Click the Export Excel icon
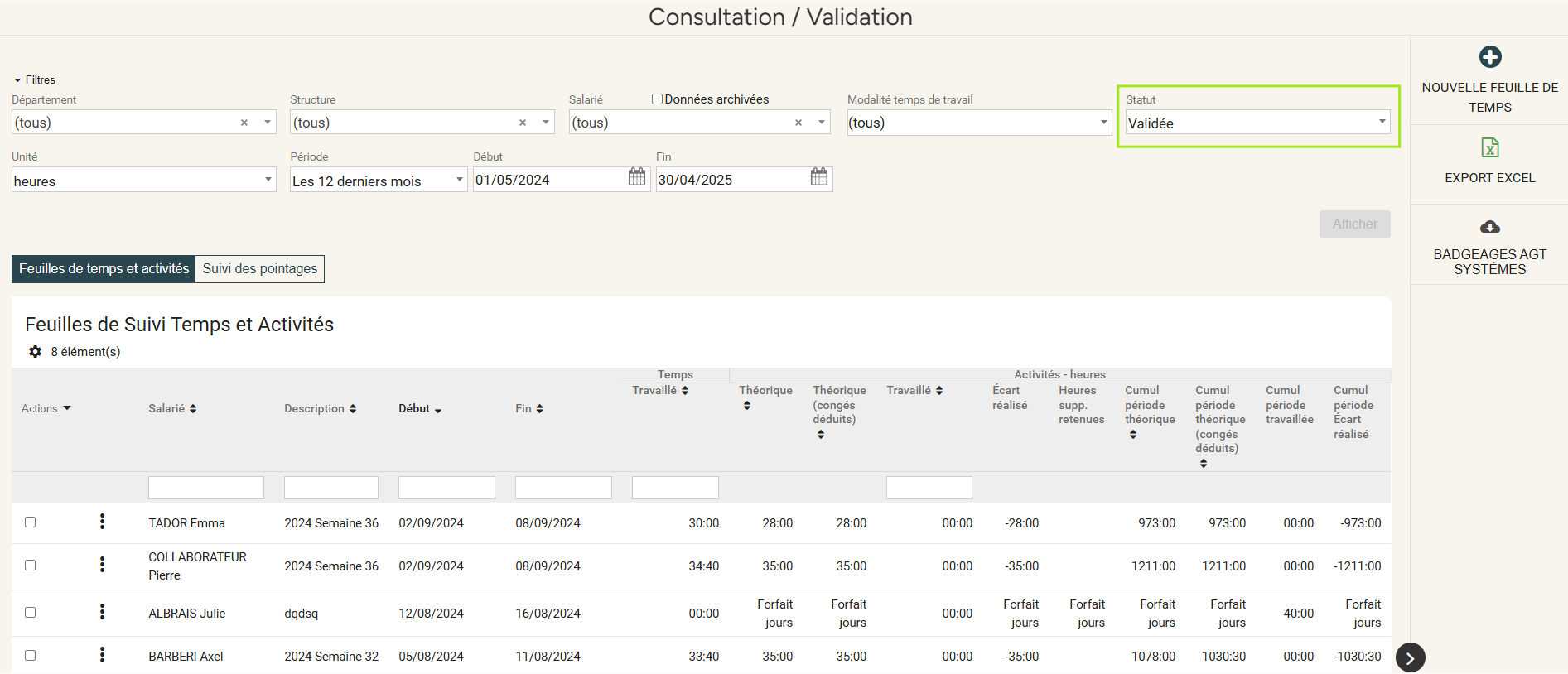 (1489, 148)
